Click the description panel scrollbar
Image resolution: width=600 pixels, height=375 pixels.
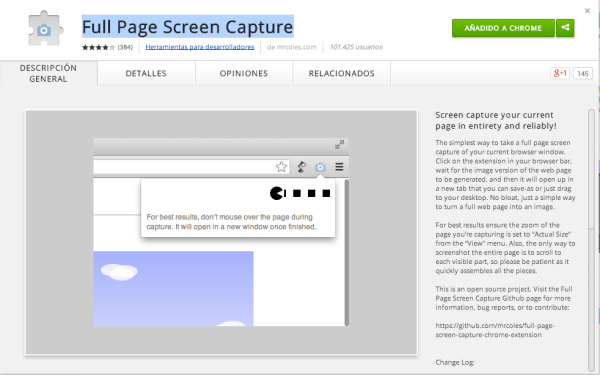[x=591, y=240]
